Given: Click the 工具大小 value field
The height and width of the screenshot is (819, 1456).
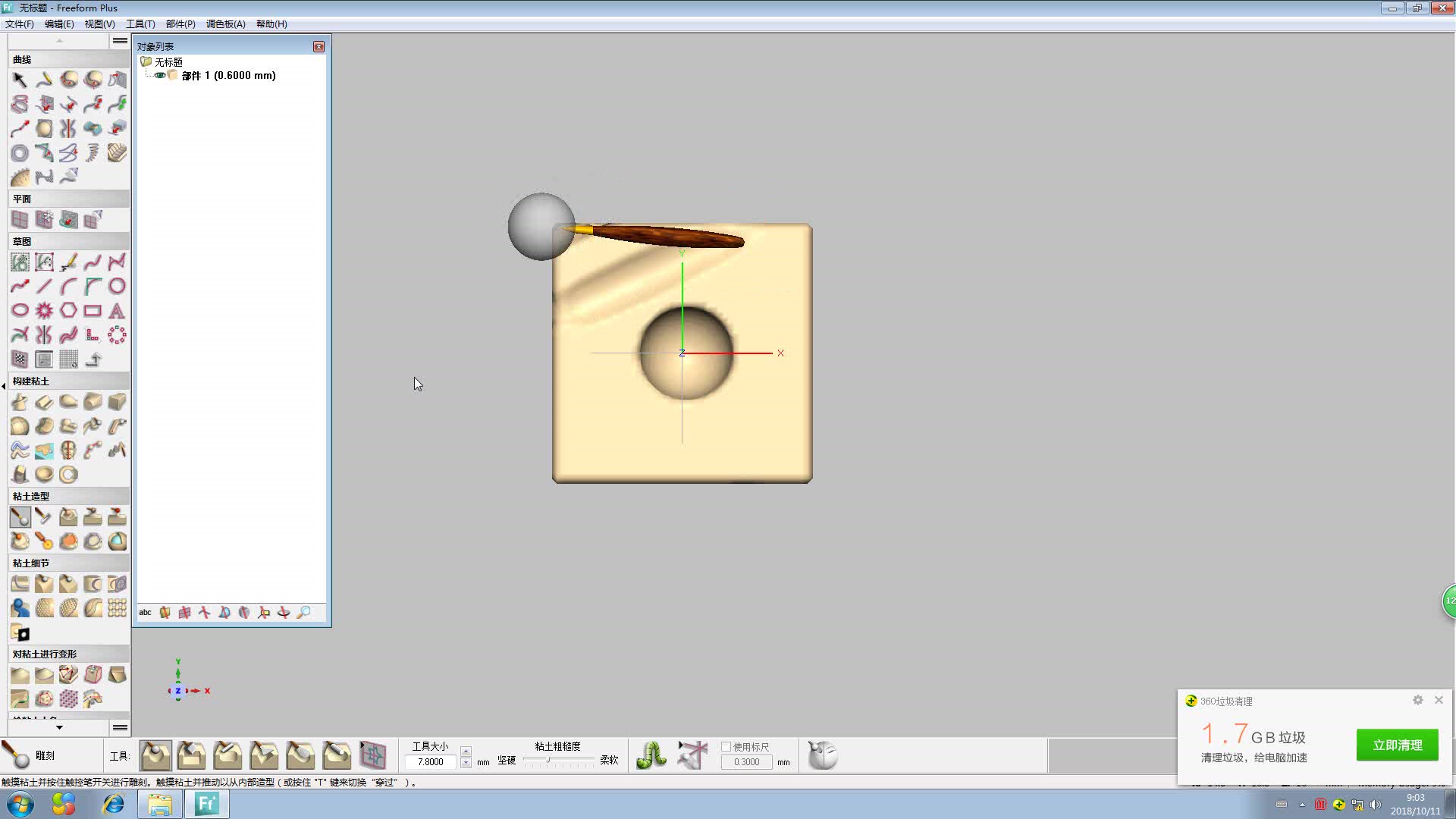Looking at the screenshot, I should 431,762.
